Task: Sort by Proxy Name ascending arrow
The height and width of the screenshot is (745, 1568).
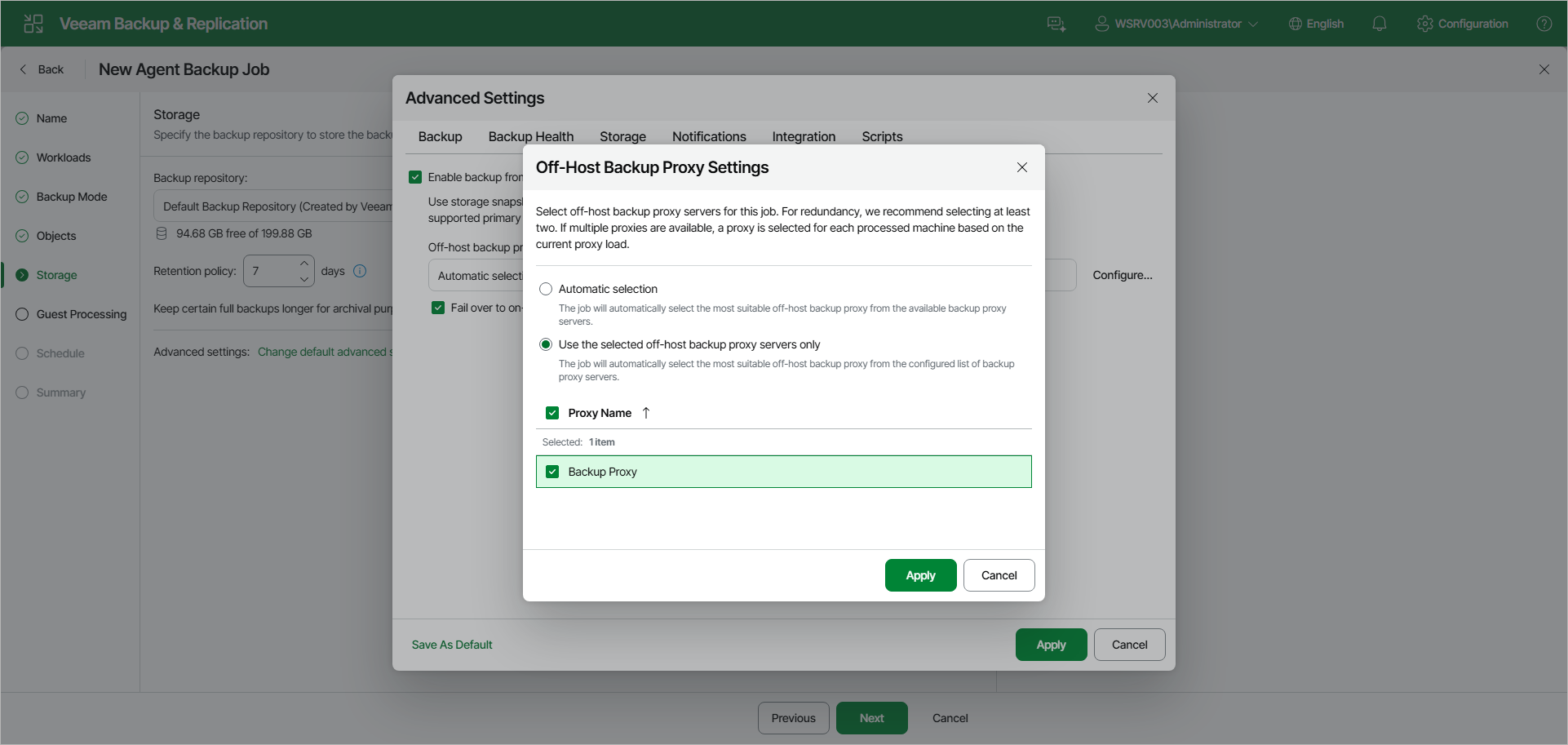Action: click(646, 413)
